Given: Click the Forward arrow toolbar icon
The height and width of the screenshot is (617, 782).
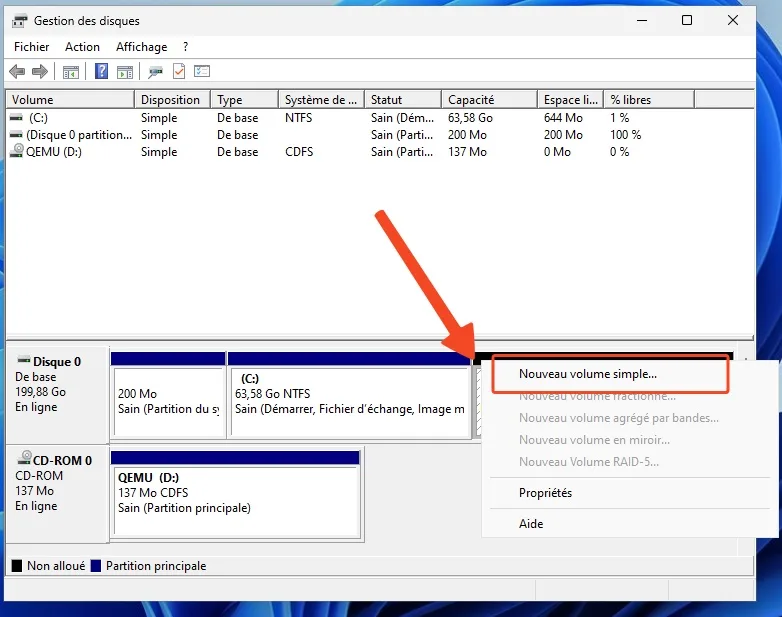Looking at the screenshot, I should [x=40, y=72].
